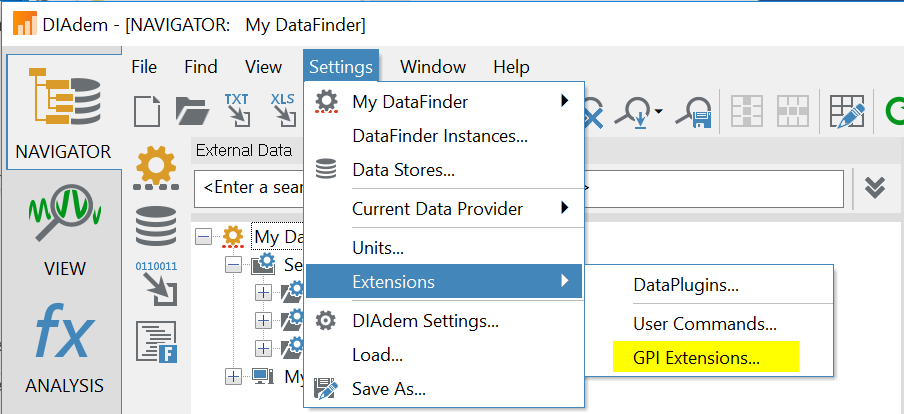Open the My DataFinder submenu

pos(444,102)
